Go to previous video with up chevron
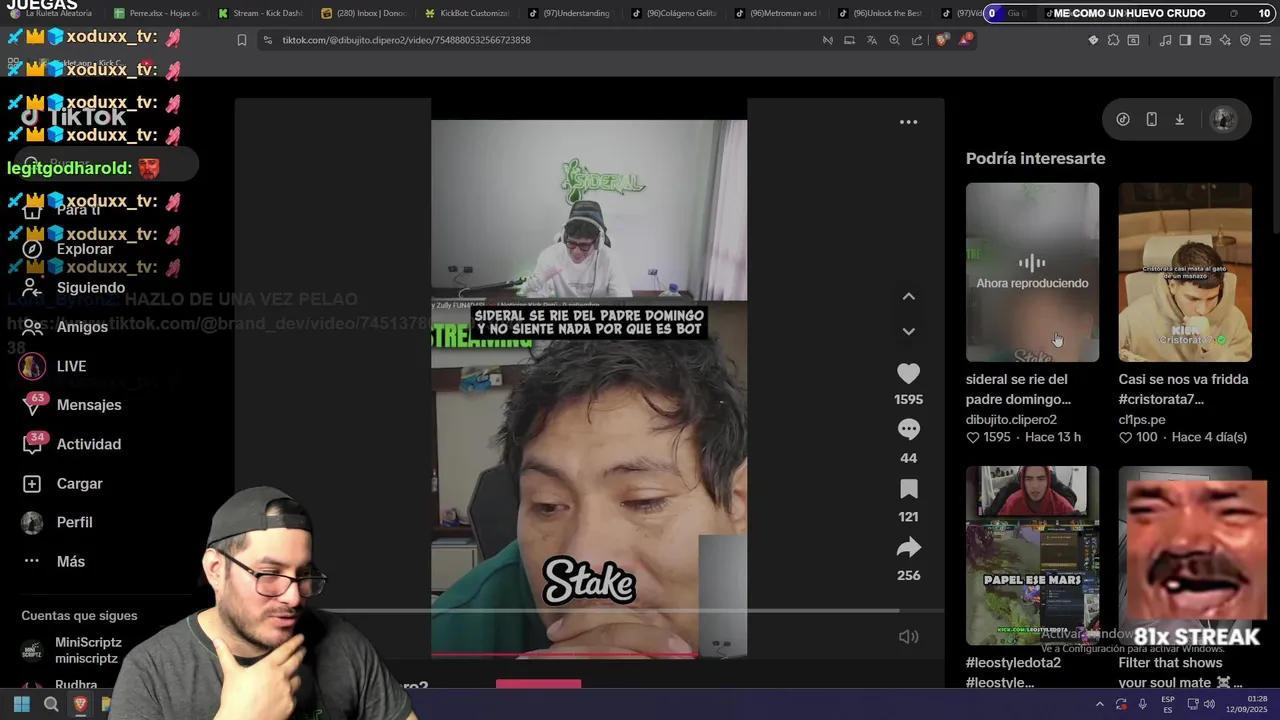 click(x=908, y=296)
